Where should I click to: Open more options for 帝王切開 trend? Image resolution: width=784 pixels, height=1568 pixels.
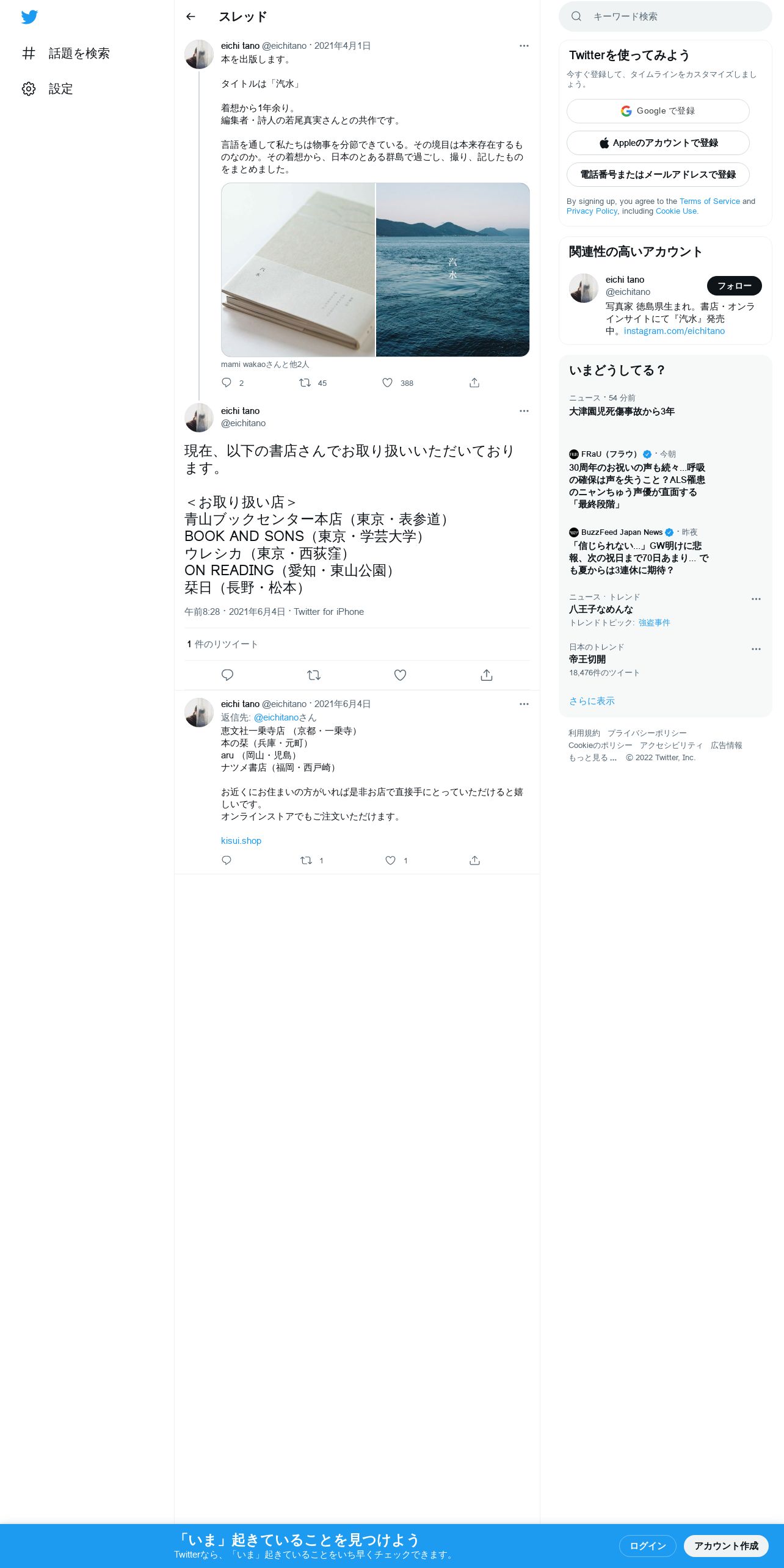(x=756, y=649)
